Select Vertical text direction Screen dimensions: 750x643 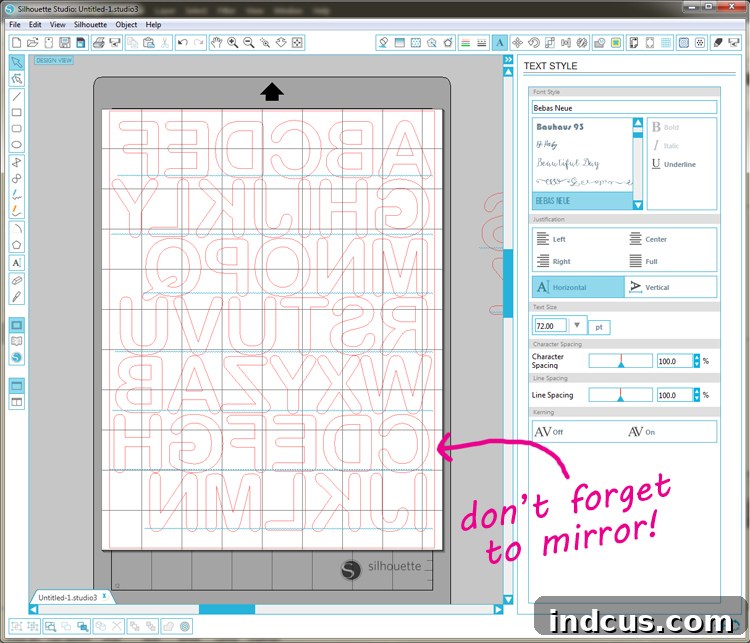(x=671, y=287)
